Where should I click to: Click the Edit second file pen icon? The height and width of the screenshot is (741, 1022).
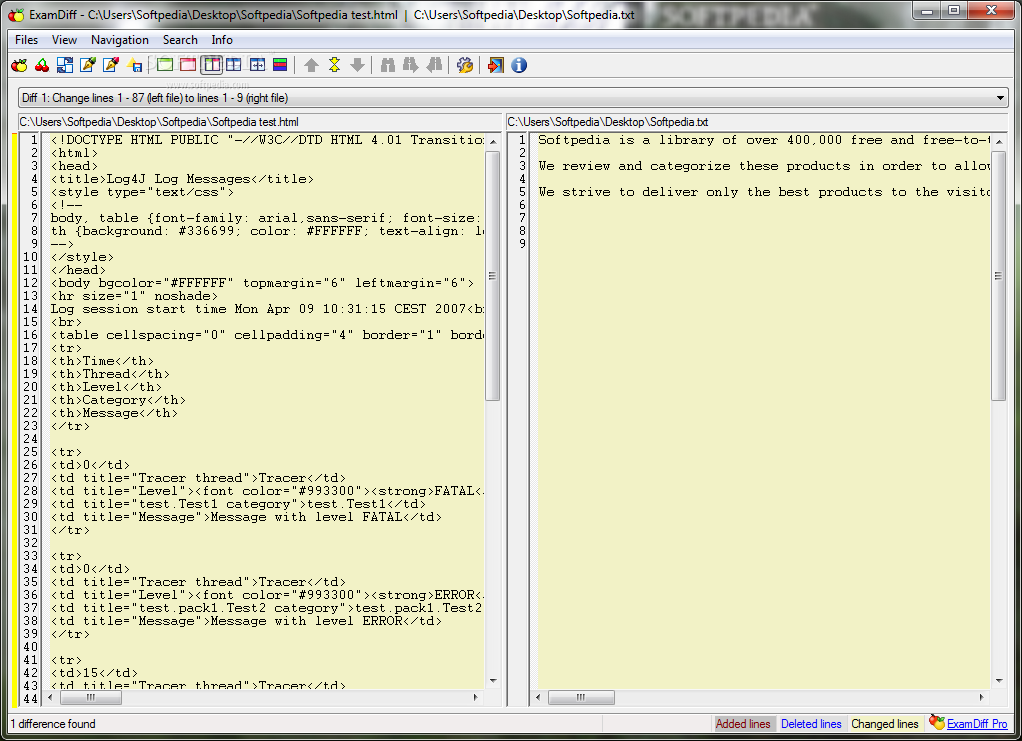pyautogui.click(x=111, y=65)
